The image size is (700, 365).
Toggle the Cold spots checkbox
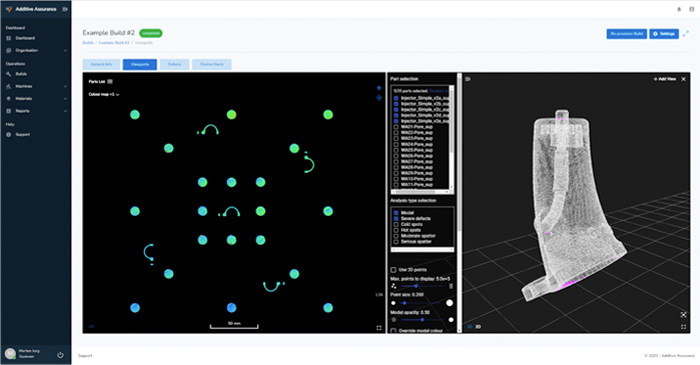click(x=396, y=224)
